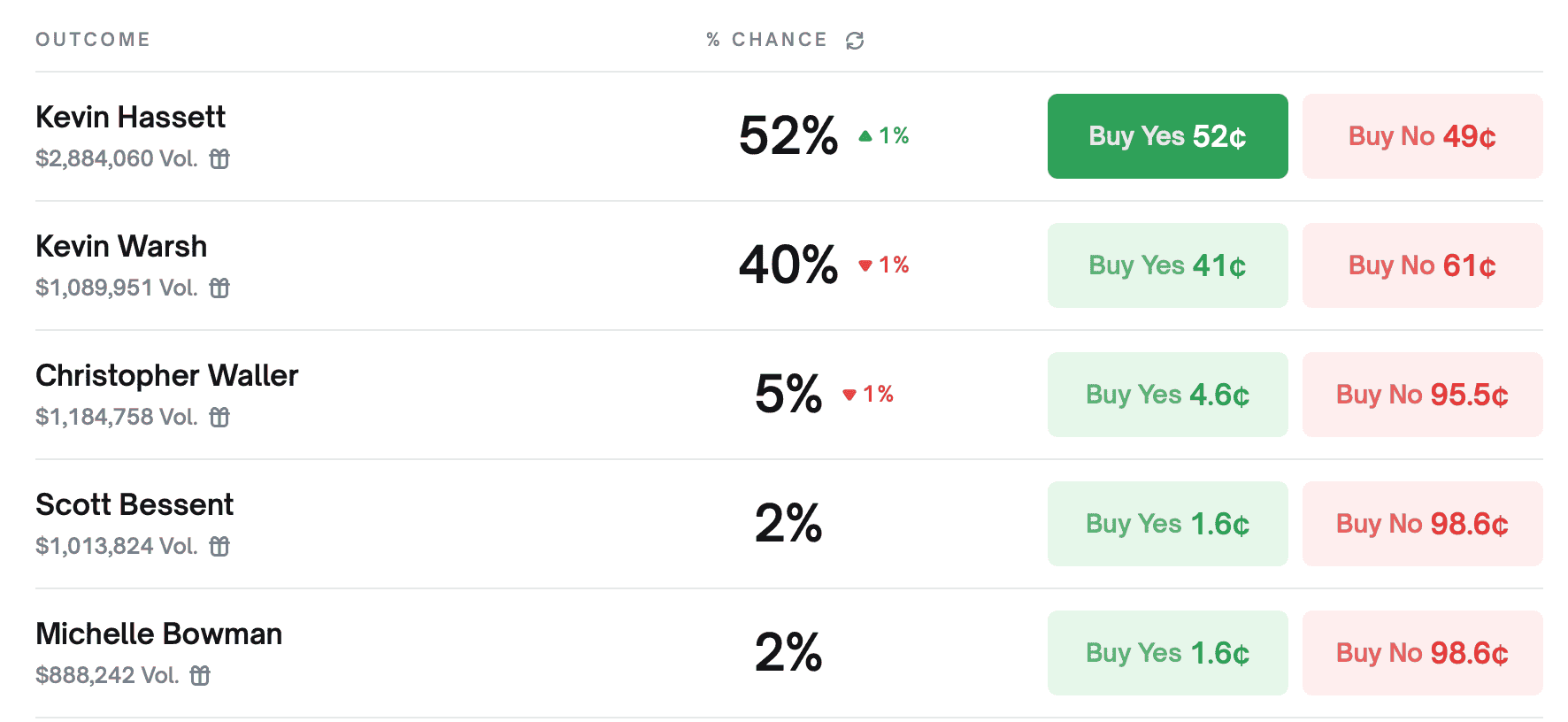Click the gift icon under Scott Bessent
Image resolution: width=1568 pixels, height=722 pixels.
(219, 546)
